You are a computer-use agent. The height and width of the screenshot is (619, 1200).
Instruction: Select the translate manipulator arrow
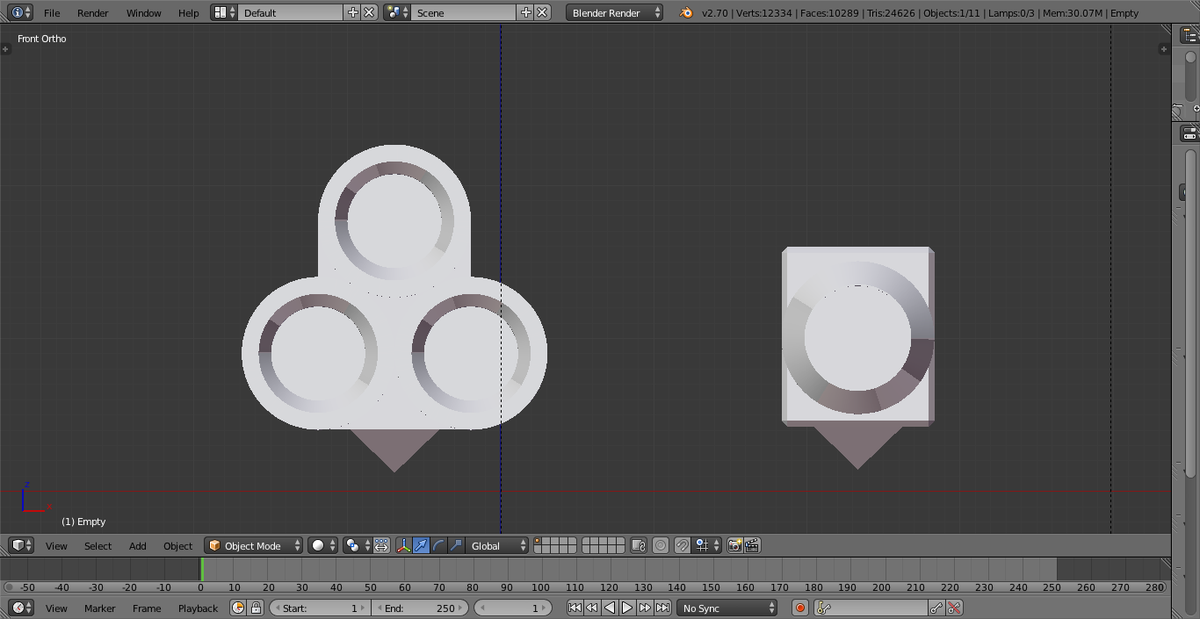(421, 546)
